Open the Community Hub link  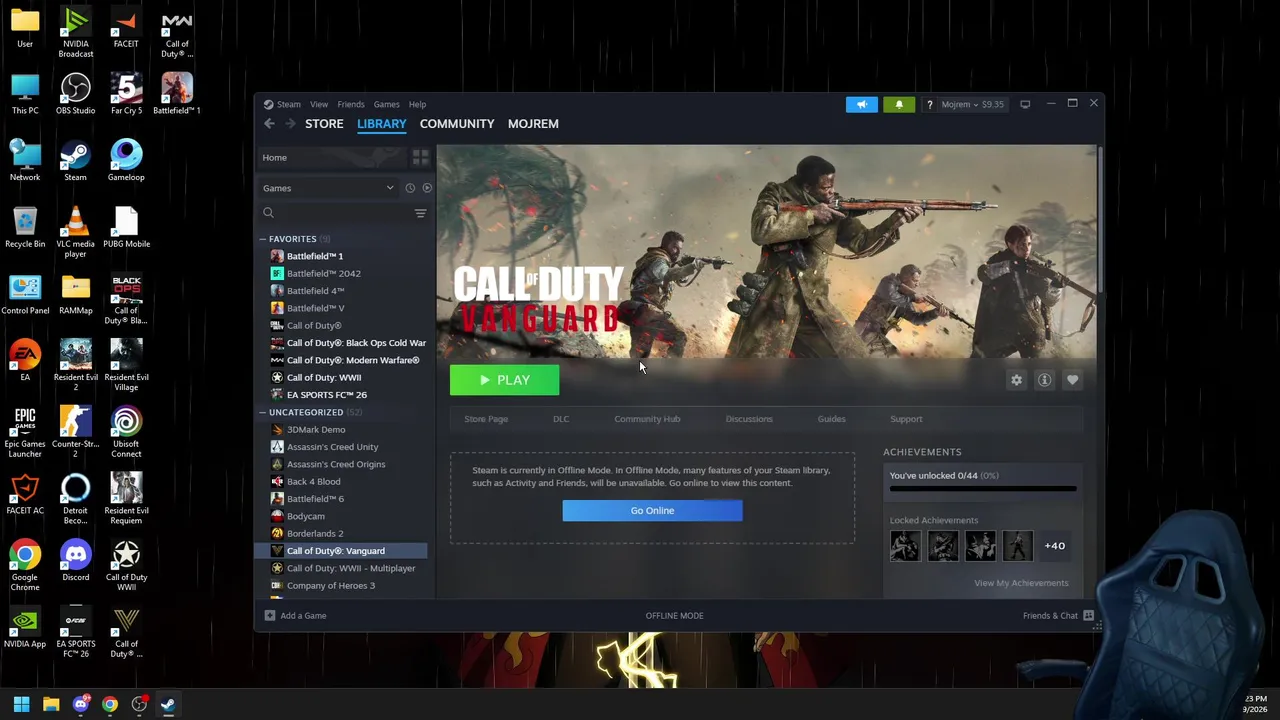click(x=647, y=419)
